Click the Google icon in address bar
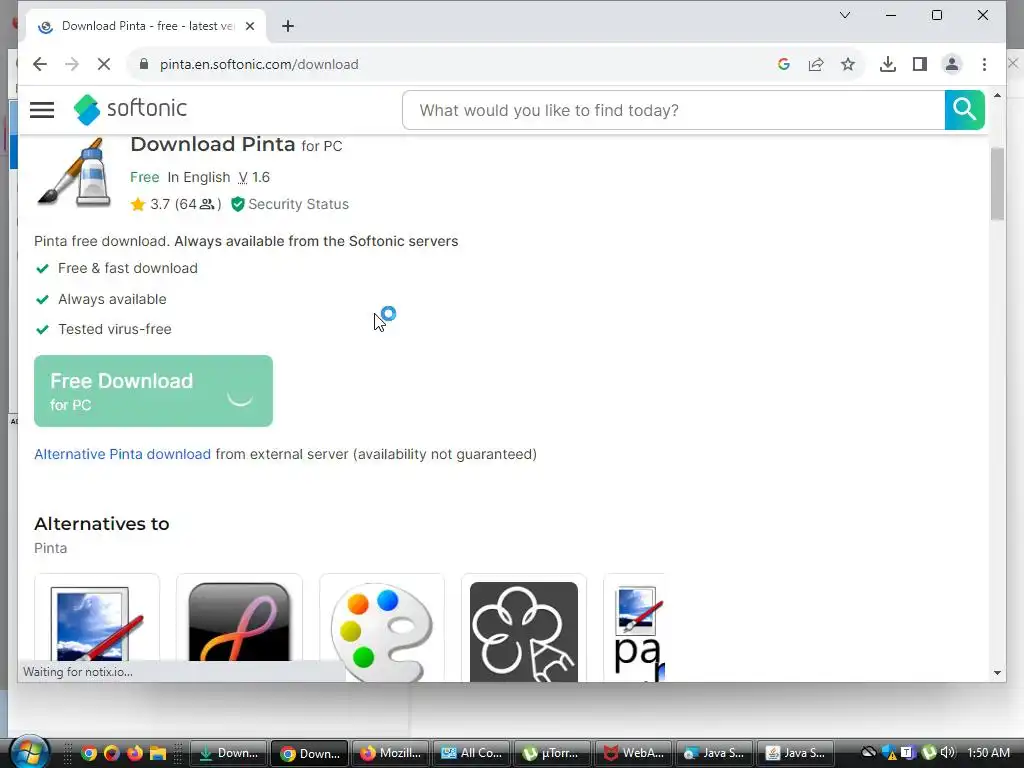 tap(784, 64)
